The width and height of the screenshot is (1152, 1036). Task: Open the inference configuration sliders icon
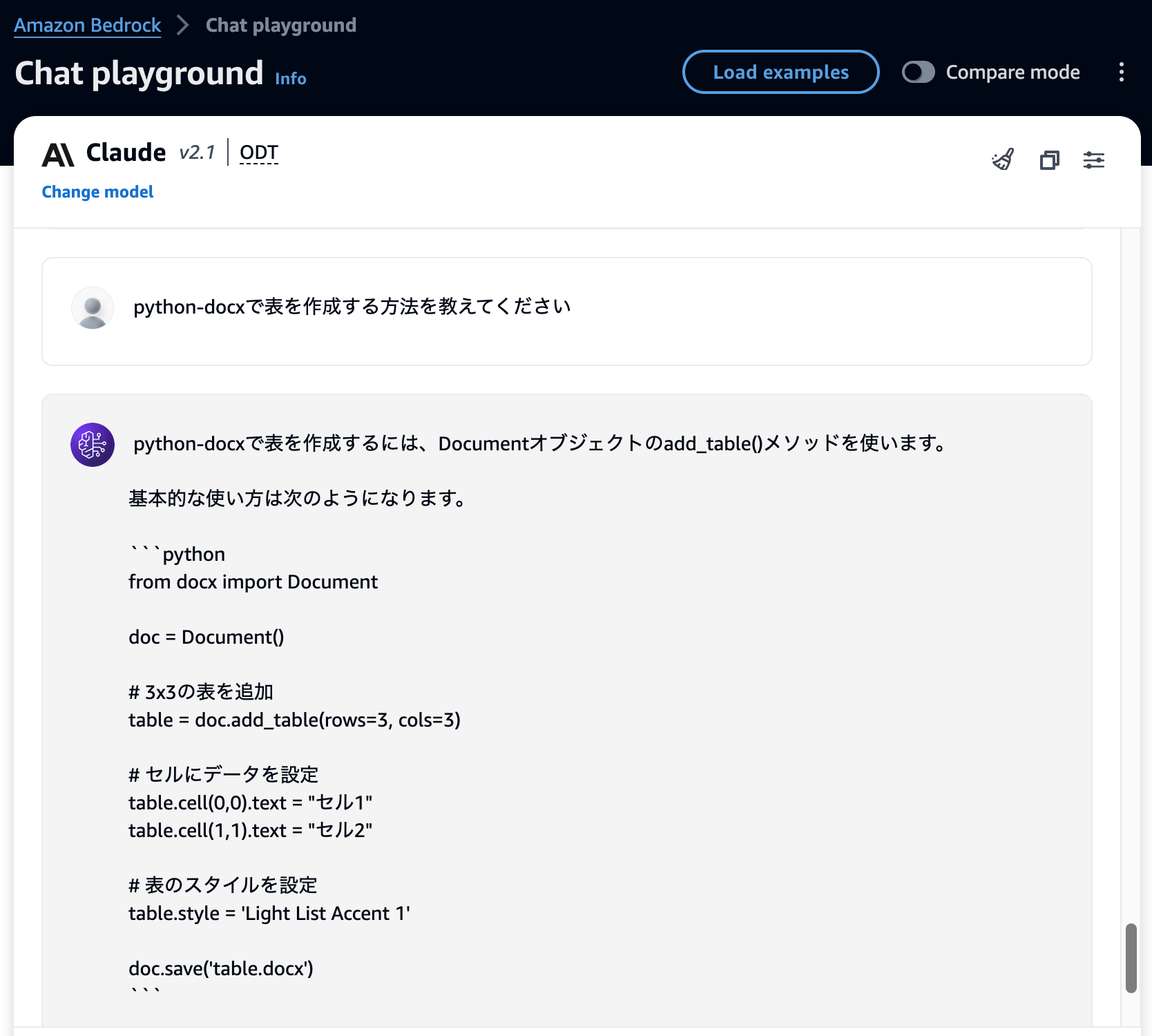click(1094, 160)
